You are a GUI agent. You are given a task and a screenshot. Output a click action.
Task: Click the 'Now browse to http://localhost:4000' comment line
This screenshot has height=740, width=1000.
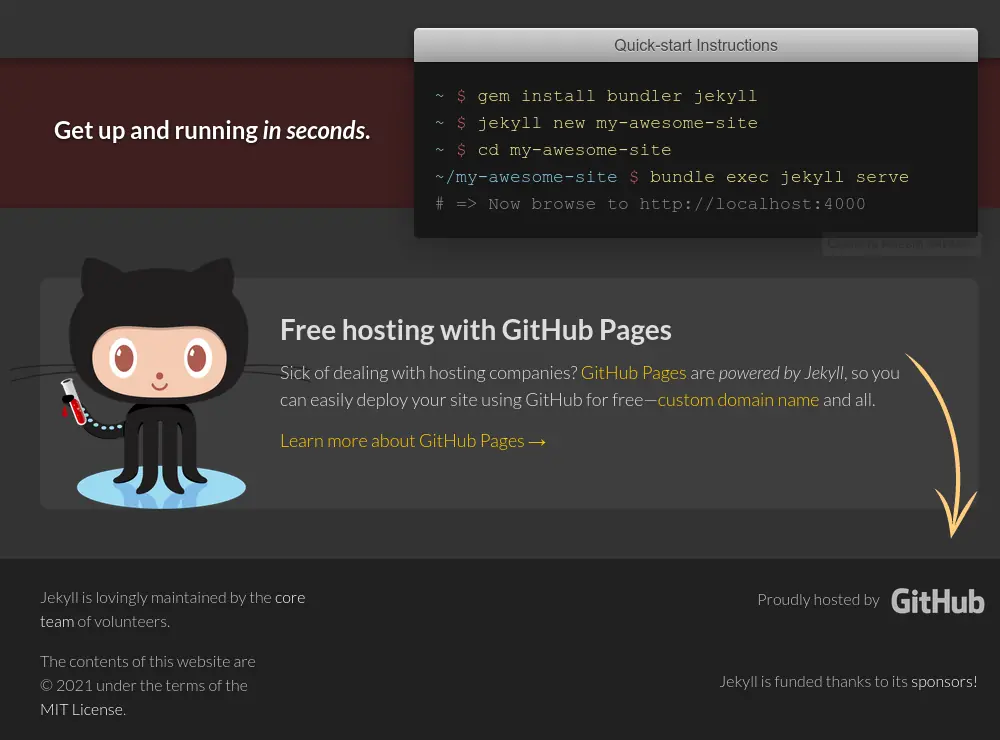651,204
